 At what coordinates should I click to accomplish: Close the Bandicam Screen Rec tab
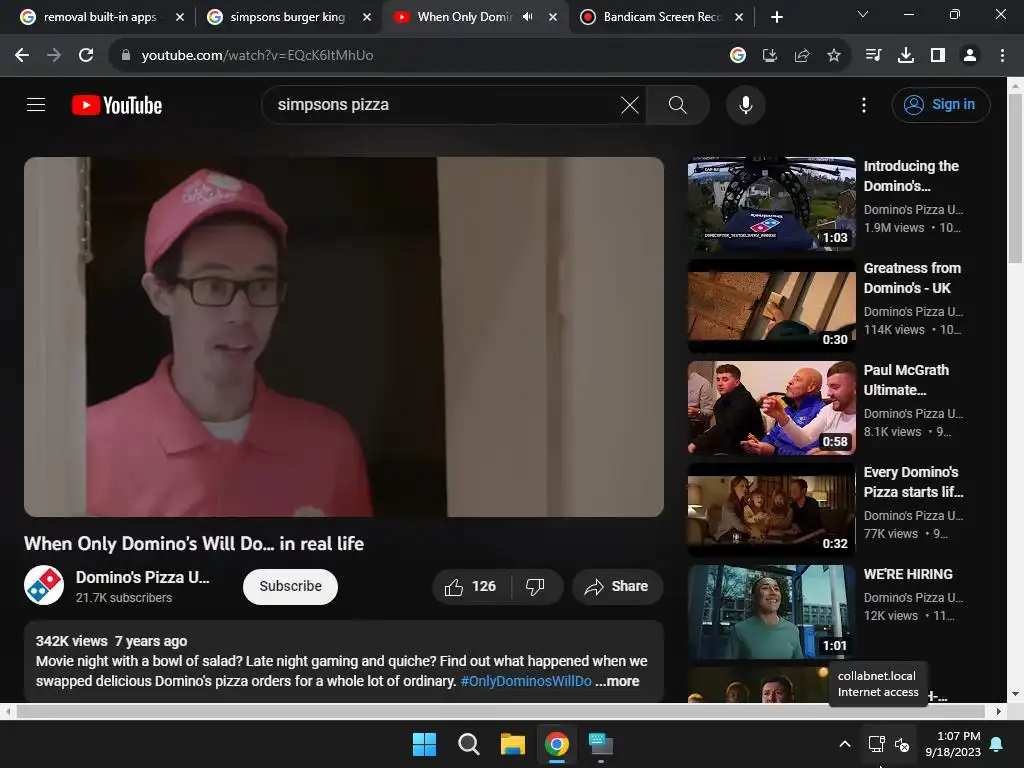click(739, 17)
